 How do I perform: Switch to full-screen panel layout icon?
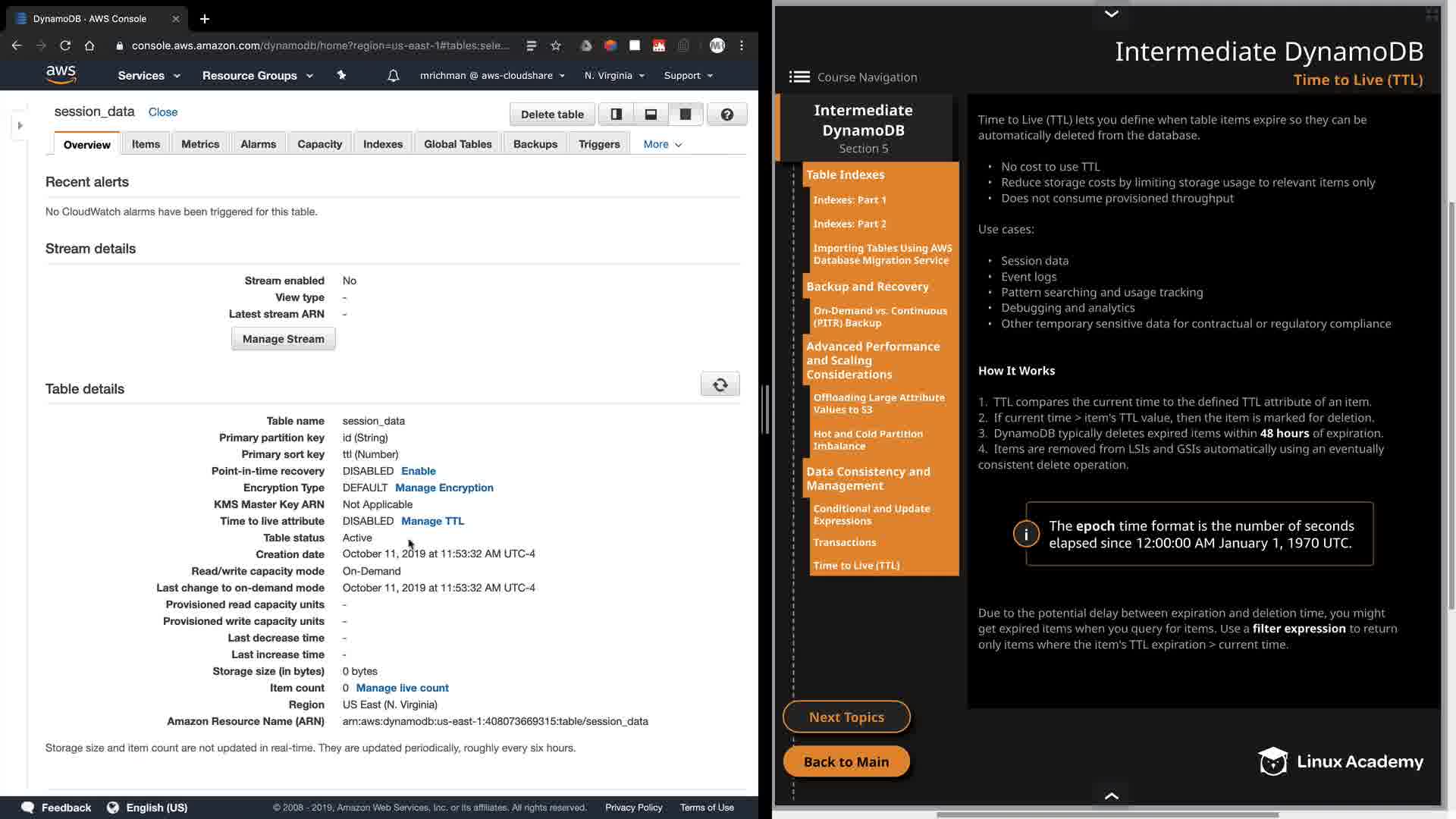click(x=686, y=115)
